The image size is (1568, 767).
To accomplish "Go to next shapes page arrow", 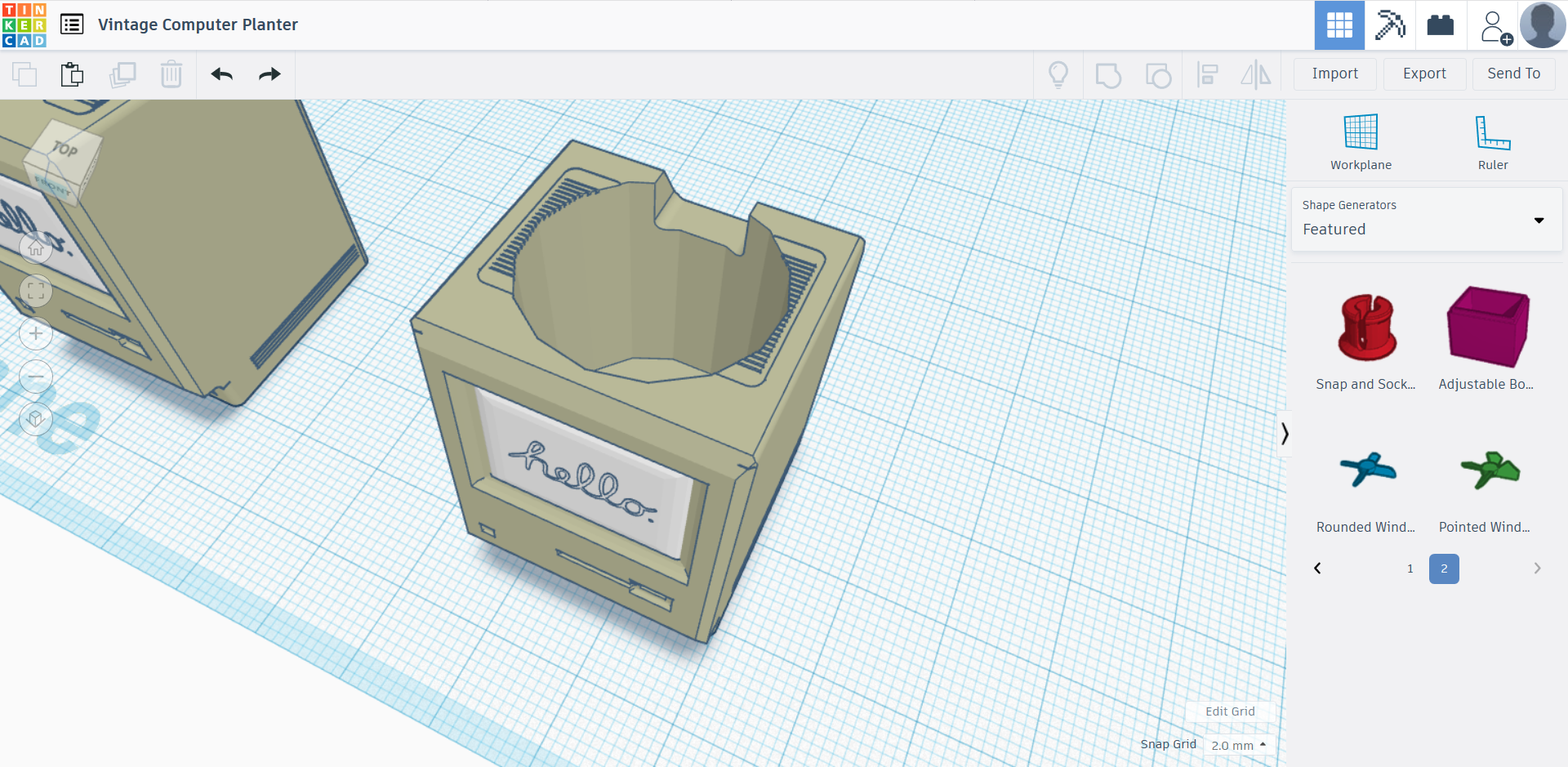I will (1537, 569).
